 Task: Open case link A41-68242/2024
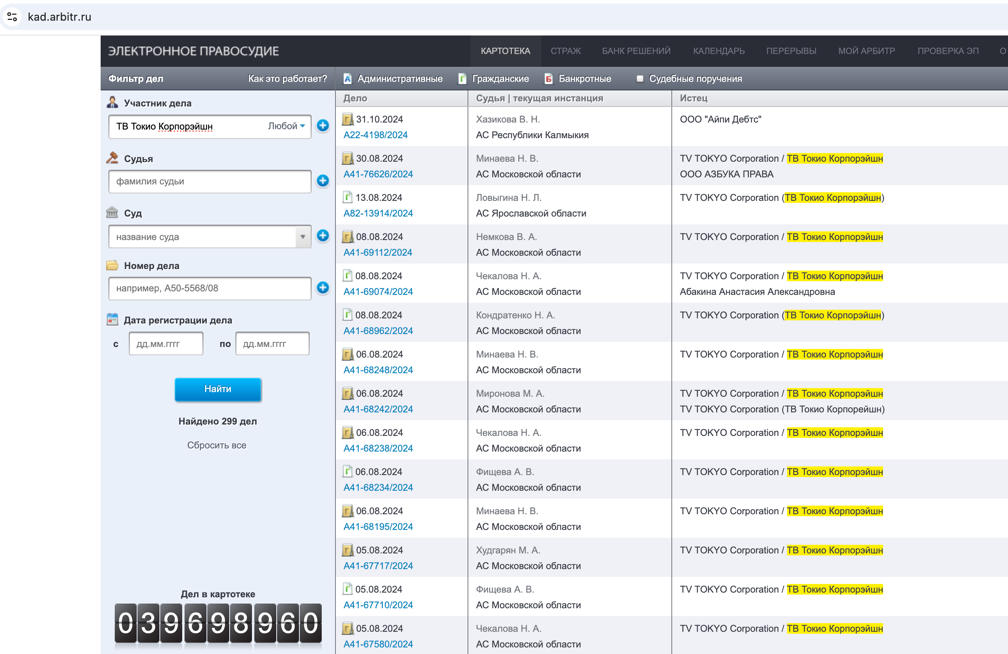[x=378, y=409]
